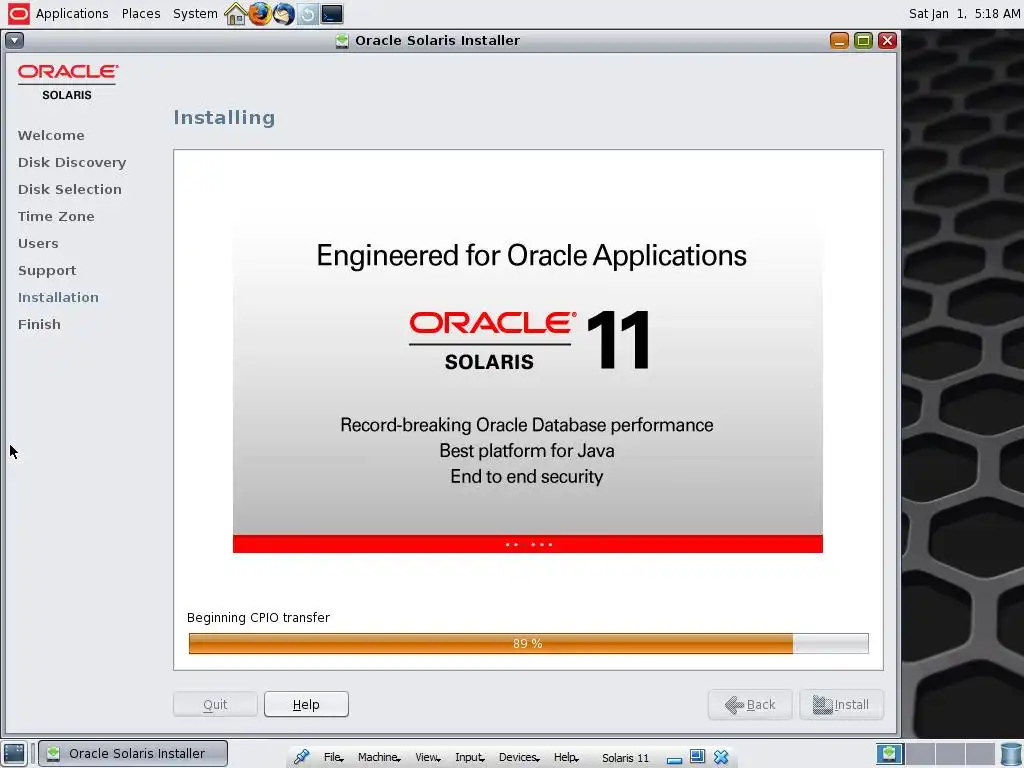
Task: Launch Firefox from the top panel
Action: tap(259, 14)
